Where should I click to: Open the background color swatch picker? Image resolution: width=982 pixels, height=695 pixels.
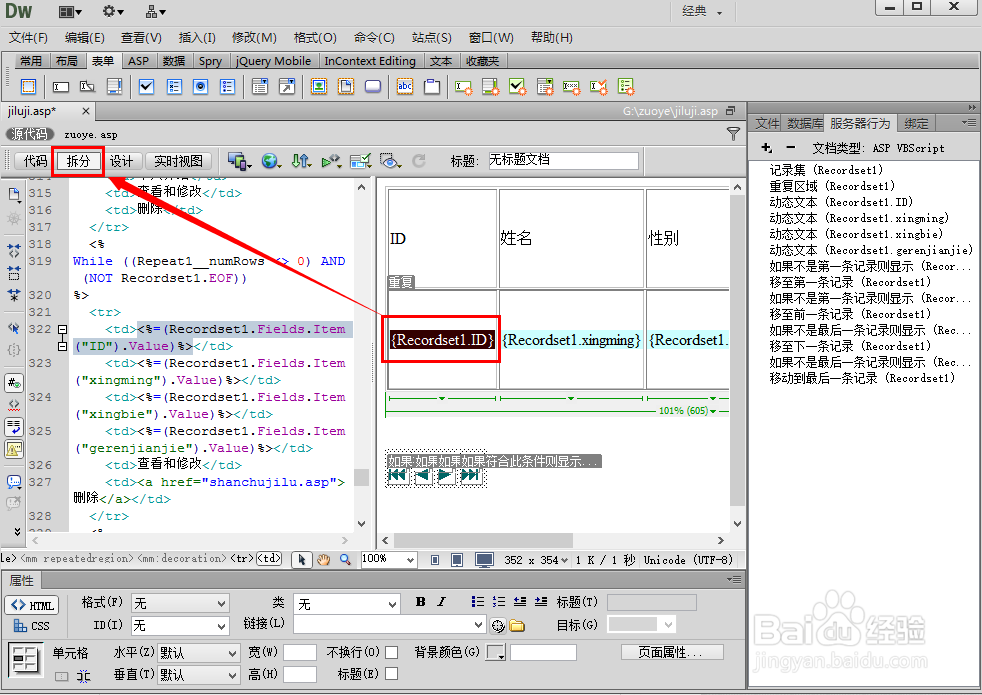coord(496,653)
